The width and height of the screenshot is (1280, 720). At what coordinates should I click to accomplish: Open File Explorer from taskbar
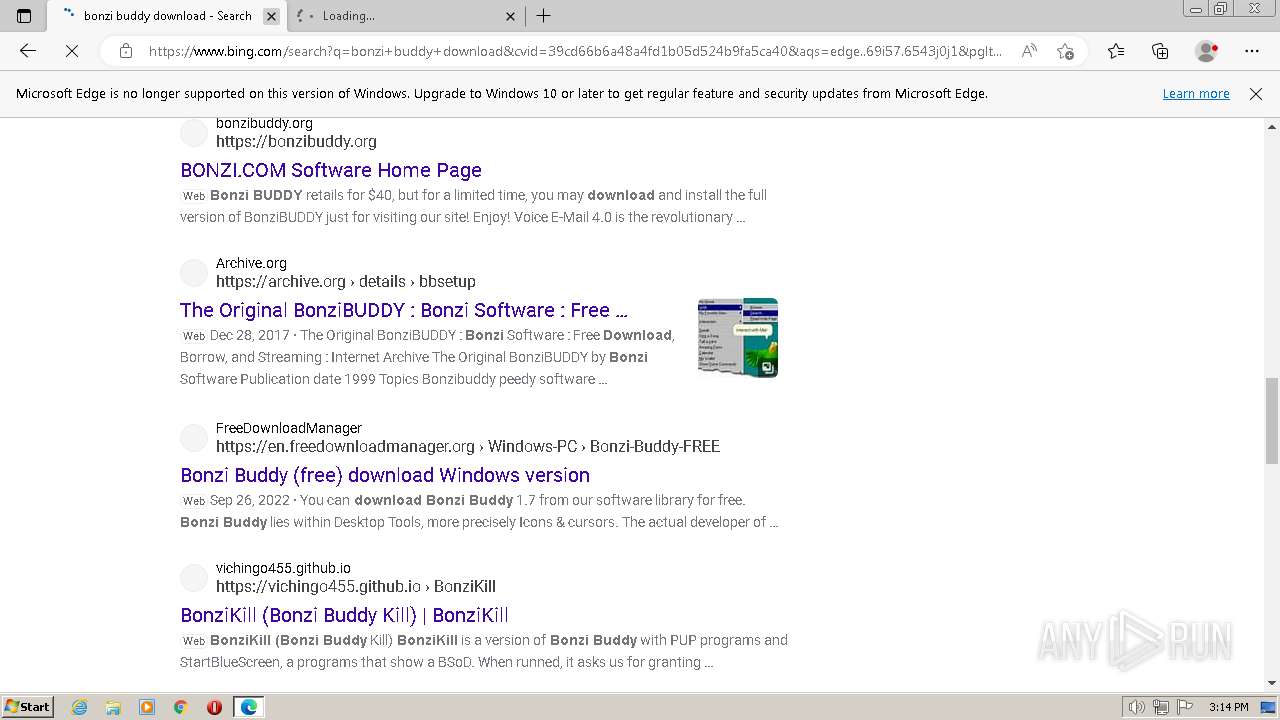[113, 707]
